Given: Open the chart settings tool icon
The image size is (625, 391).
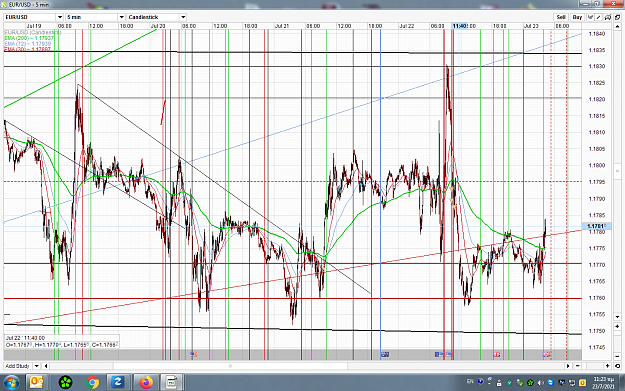Looking at the screenshot, I should pos(608,17).
